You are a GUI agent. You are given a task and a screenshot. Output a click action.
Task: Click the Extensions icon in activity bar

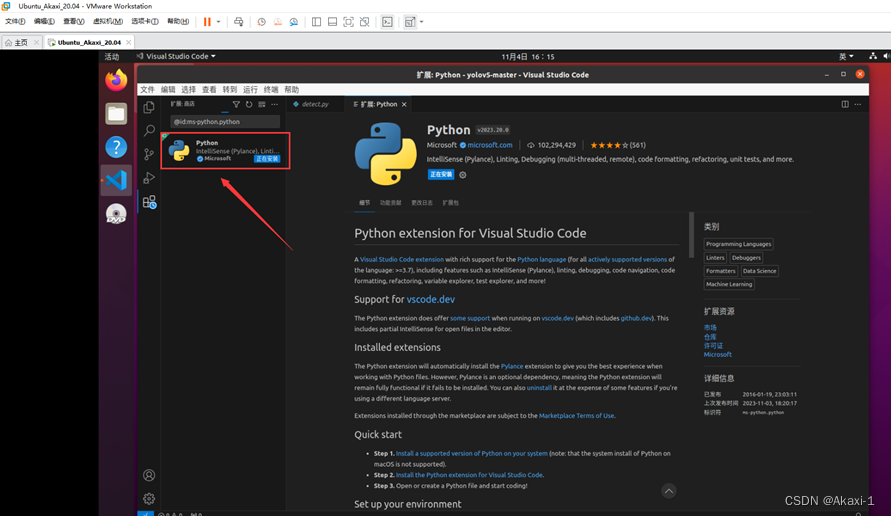pos(149,202)
